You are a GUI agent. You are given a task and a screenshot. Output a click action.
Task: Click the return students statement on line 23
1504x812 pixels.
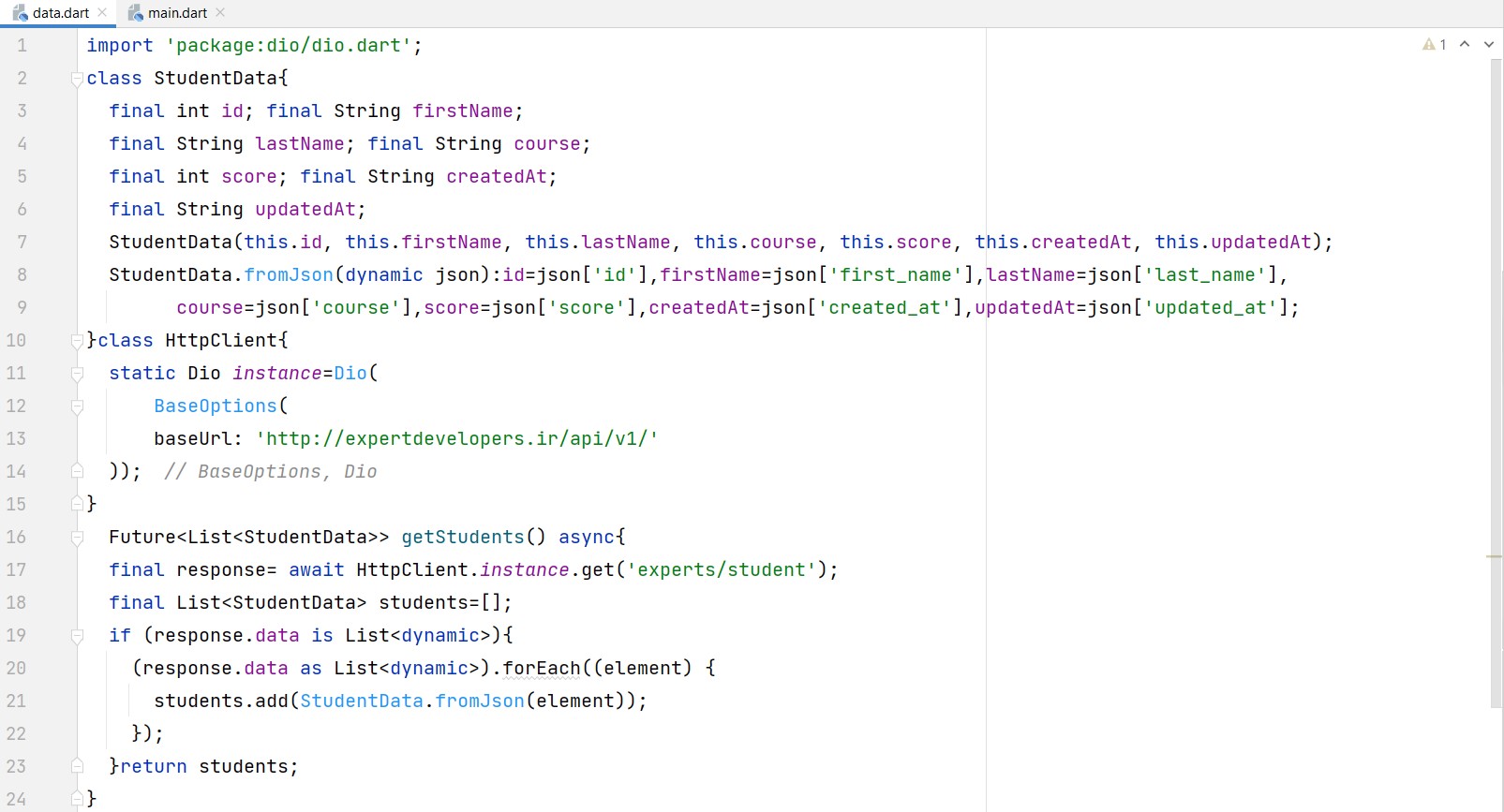(x=209, y=766)
